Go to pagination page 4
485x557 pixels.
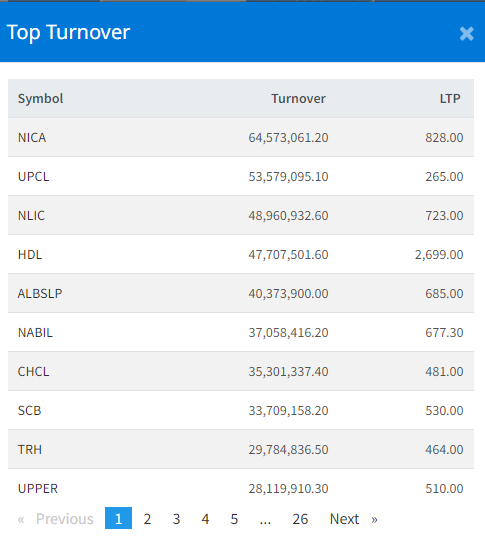tap(205, 519)
